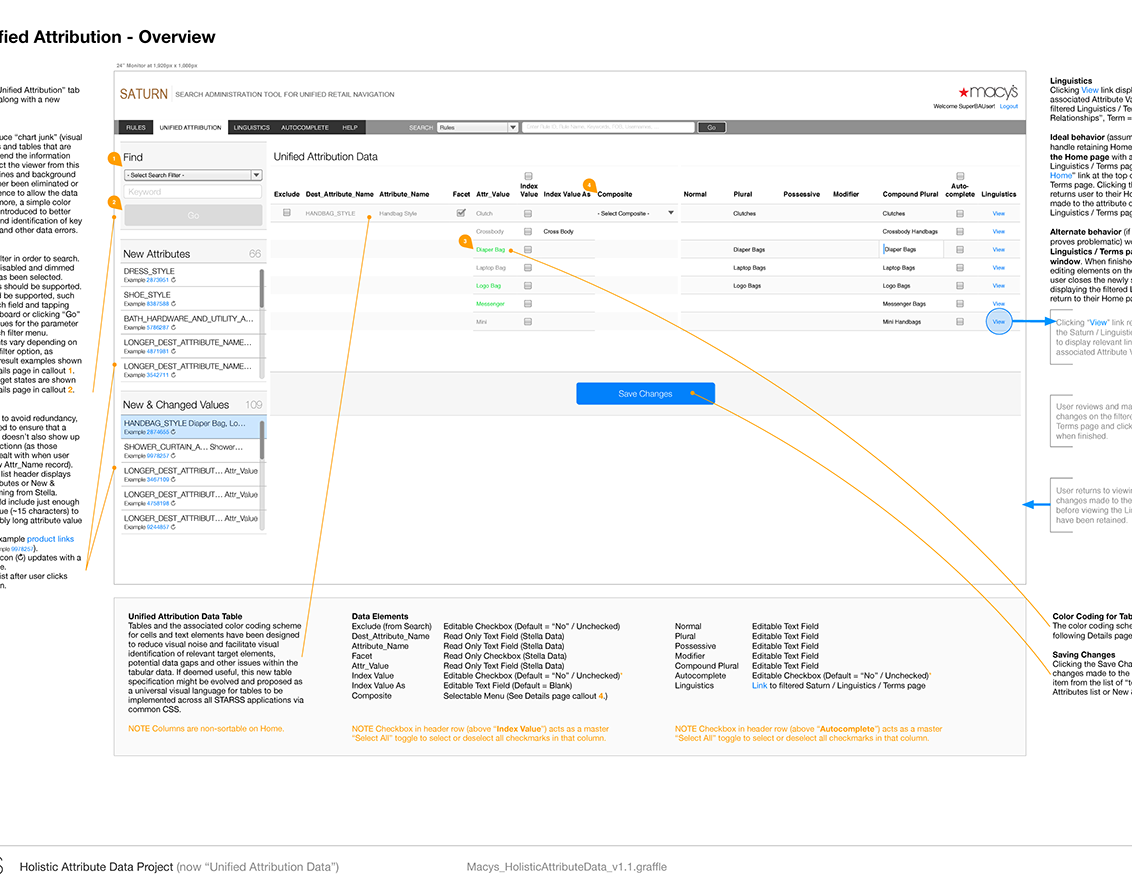Toggle Index Value checkbox for Crossbody
Viewport: 1132px width, 886px height.
[528, 232]
